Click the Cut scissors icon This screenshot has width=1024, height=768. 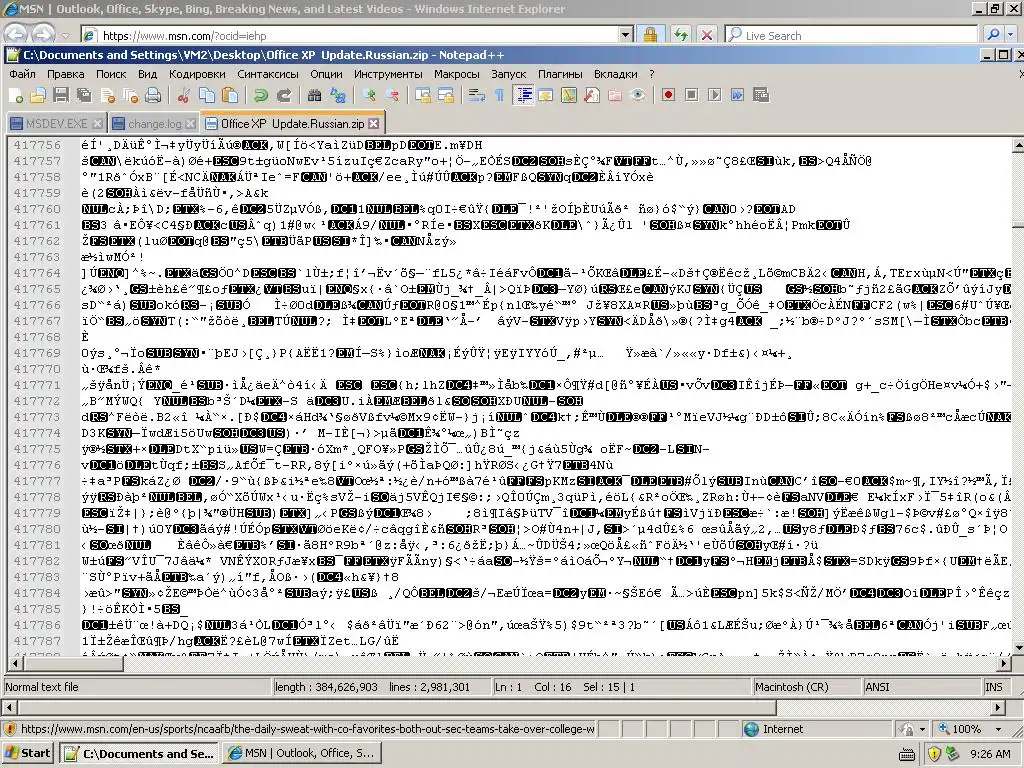tap(184, 95)
